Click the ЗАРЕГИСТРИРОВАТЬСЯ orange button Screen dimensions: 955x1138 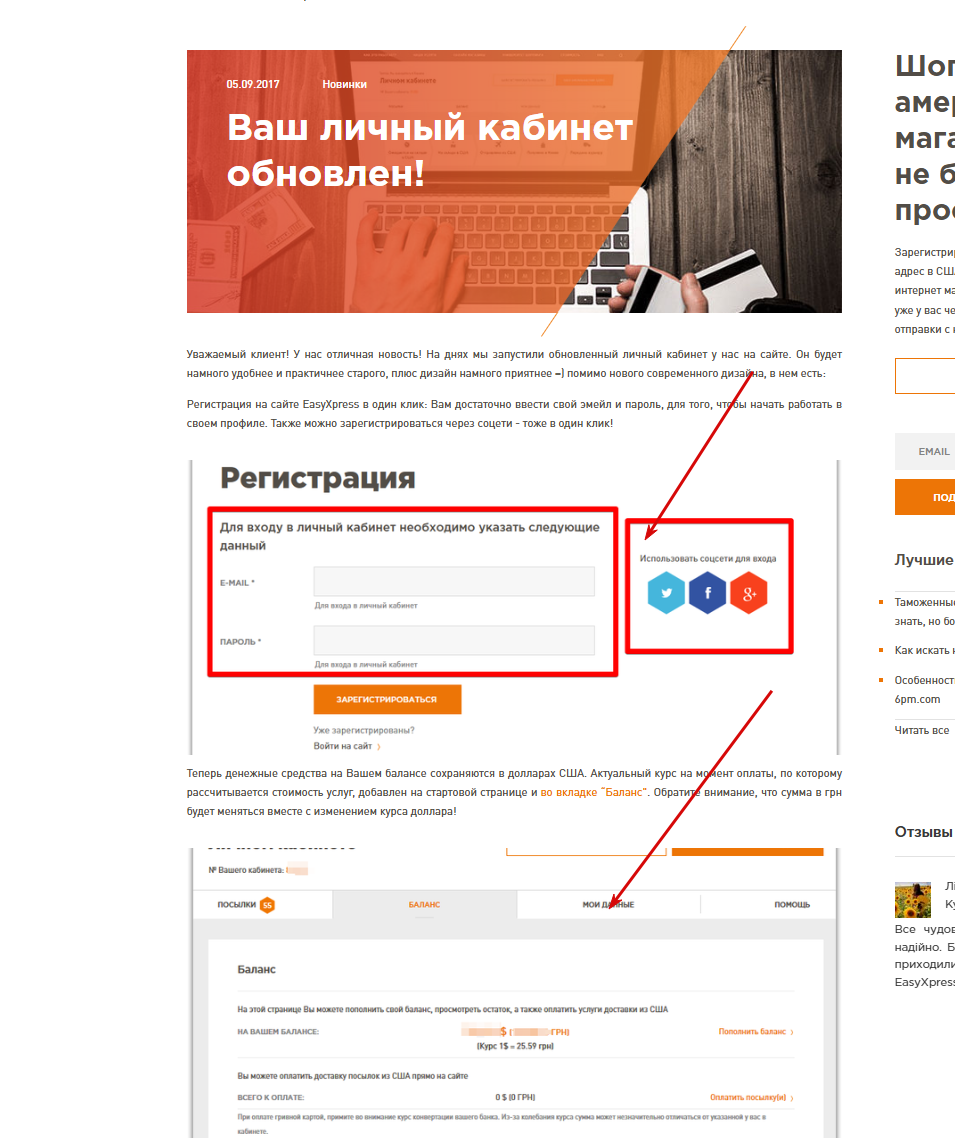[x=388, y=700]
